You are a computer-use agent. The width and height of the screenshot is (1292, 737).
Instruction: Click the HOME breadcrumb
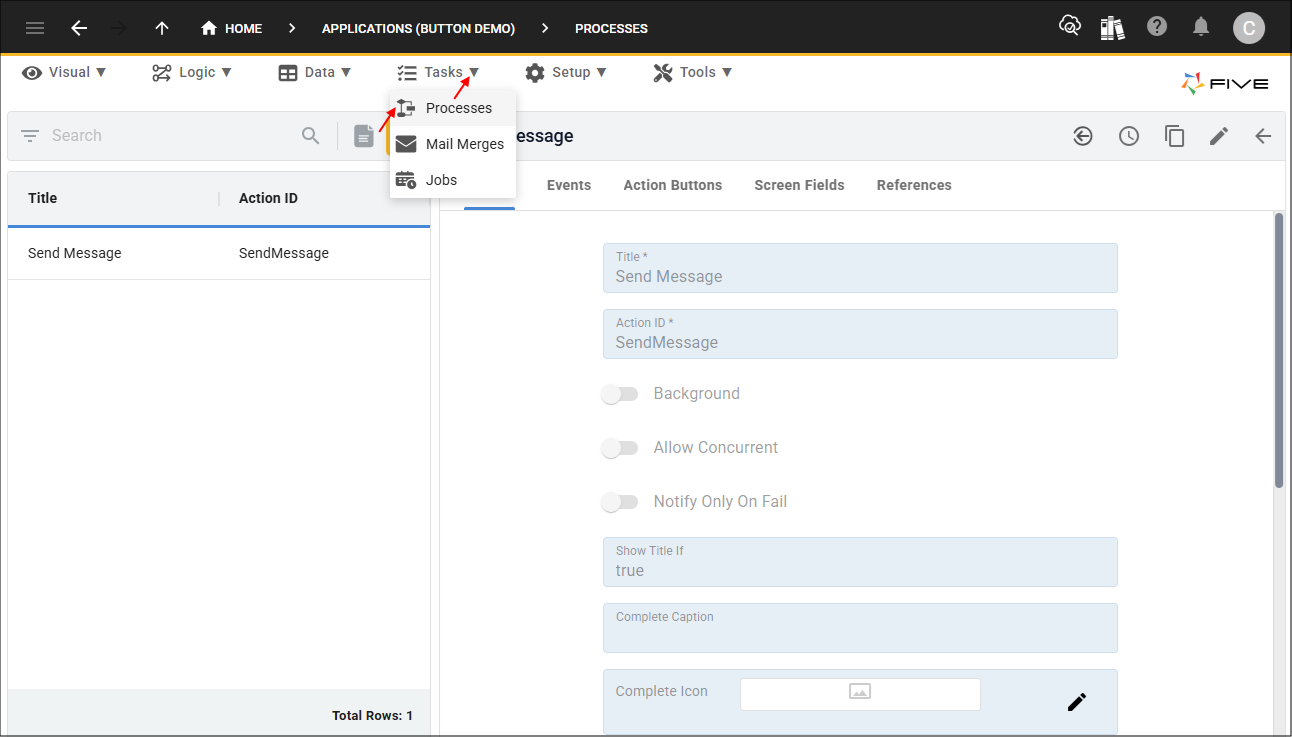(231, 29)
